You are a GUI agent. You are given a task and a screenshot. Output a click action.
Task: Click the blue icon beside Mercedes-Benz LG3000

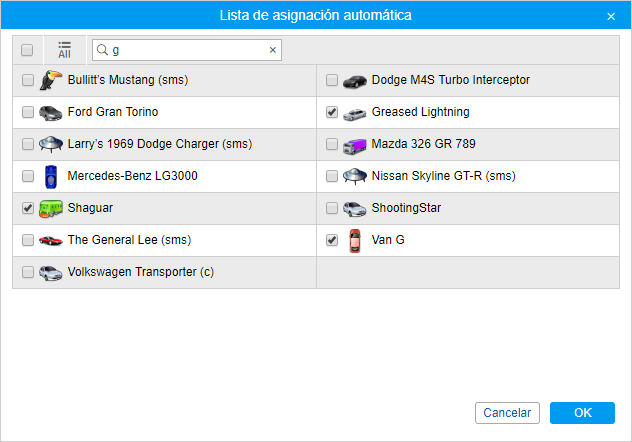coord(51,176)
